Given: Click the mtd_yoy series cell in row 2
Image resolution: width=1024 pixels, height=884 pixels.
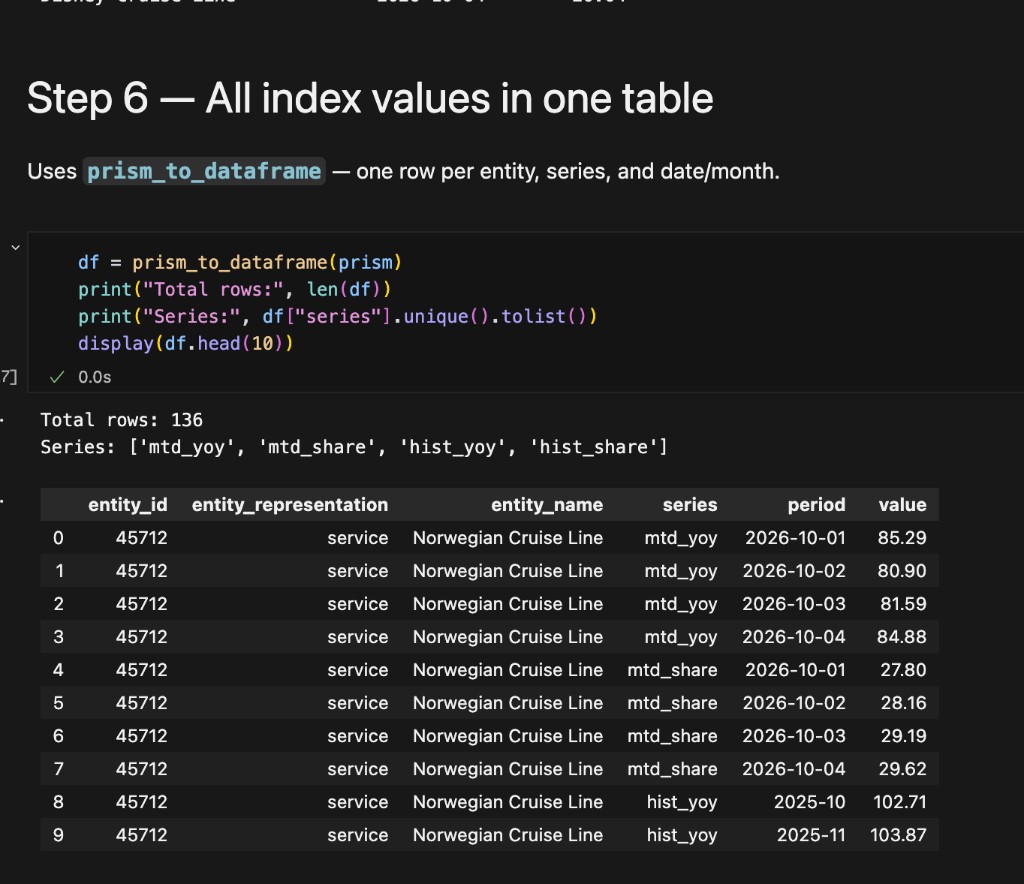Looking at the screenshot, I should pyautogui.click(x=680, y=604).
